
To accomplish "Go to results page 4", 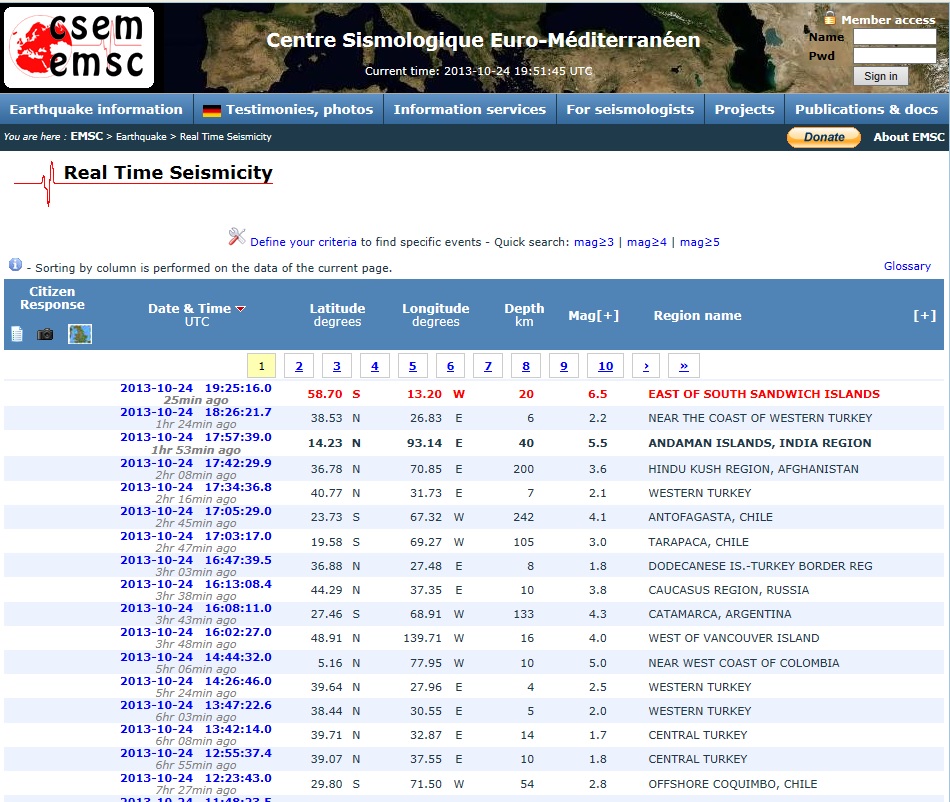I will [x=374, y=366].
